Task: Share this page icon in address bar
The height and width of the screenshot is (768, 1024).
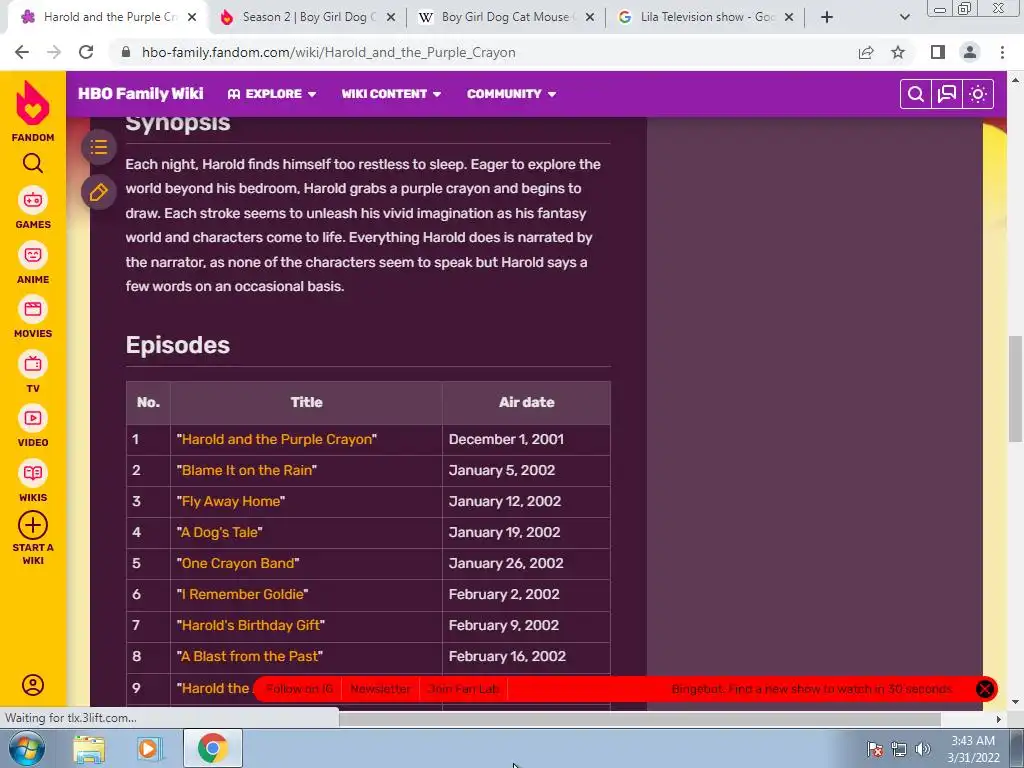Action: pos(866,52)
